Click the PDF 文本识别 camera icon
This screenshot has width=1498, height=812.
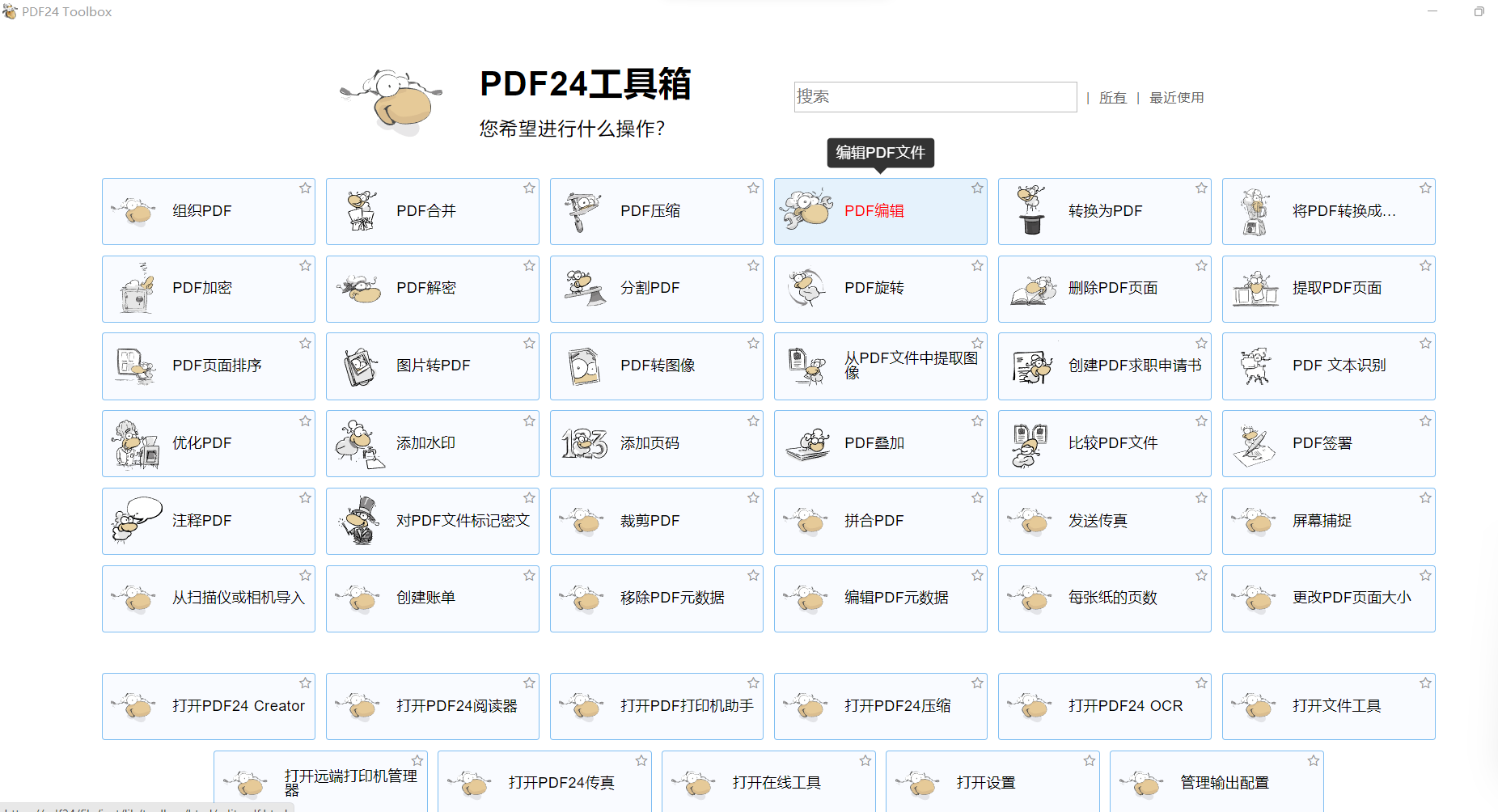[x=1255, y=366]
